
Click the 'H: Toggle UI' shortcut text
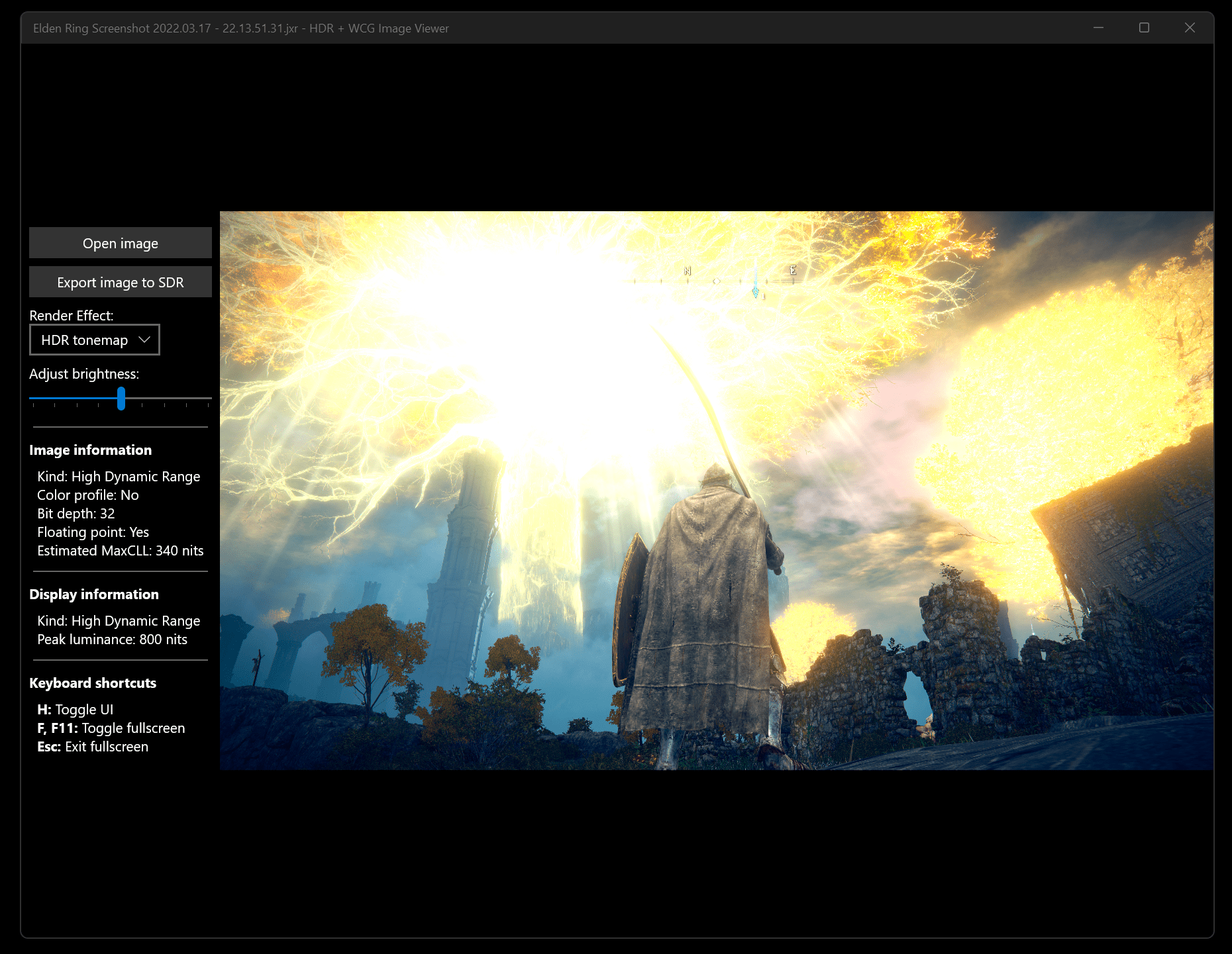click(76, 710)
